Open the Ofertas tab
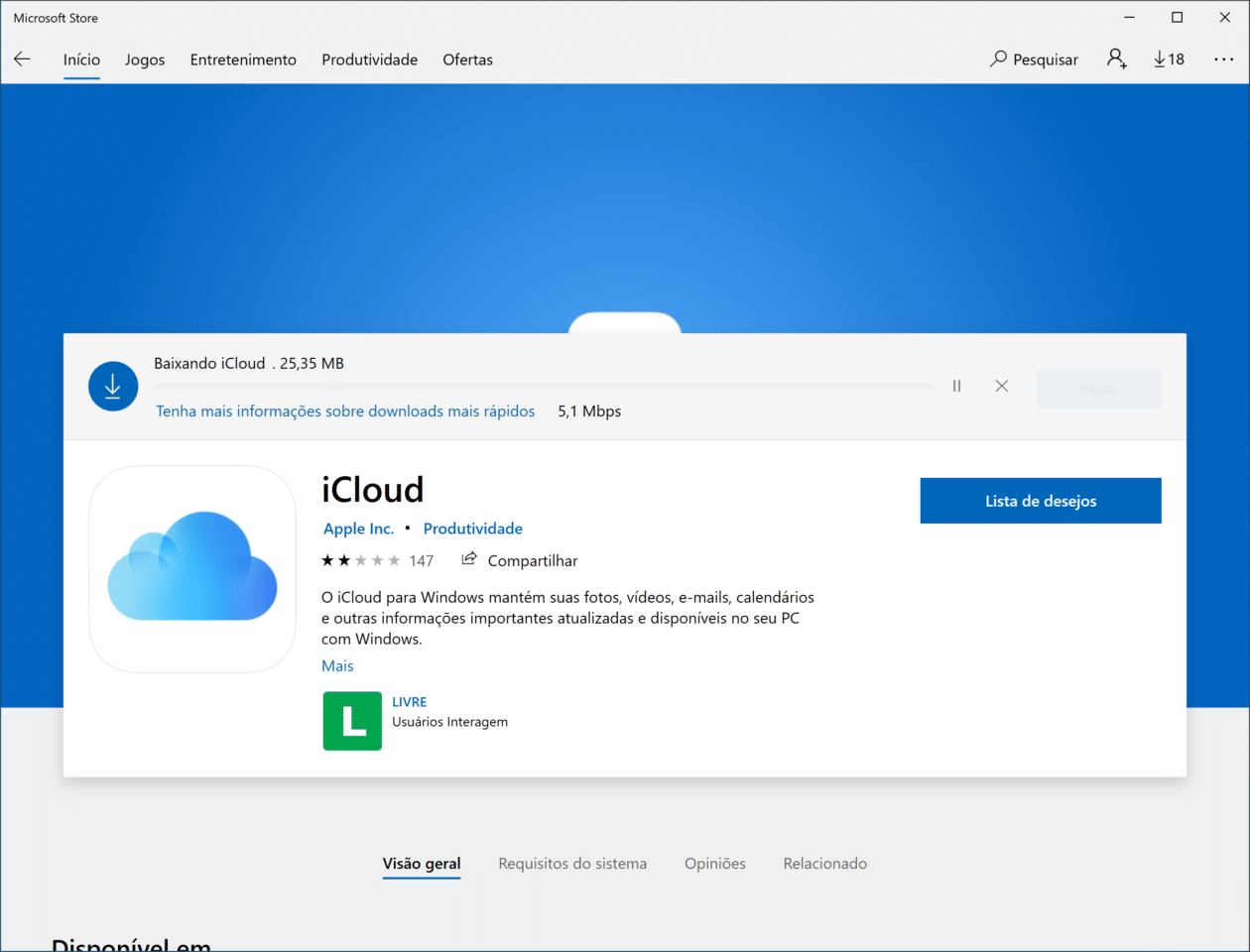The image size is (1250, 952). point(467,59)
